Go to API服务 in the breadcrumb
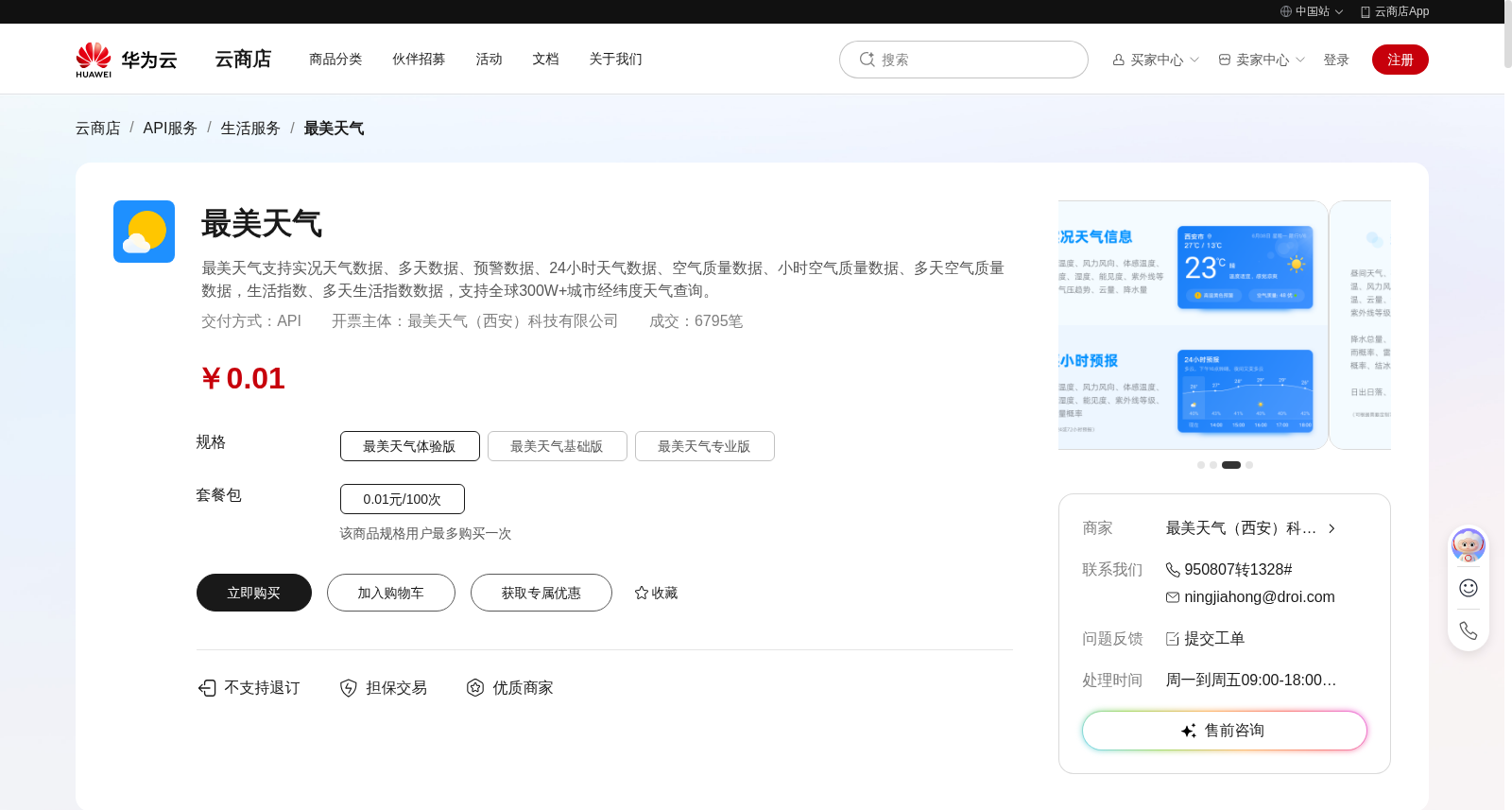This screenshot has width=1512, height=810. (170, 128)
